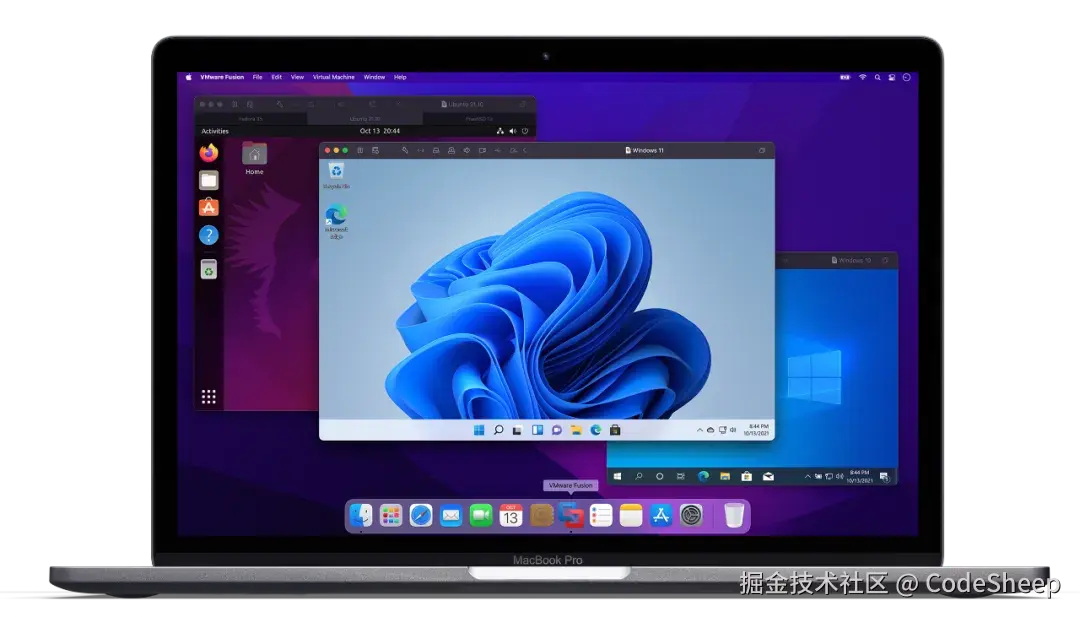Open the 8:44 PM clock on Windows 11 taskbar
Viewport: 1080px width, 617px height.
(x=756, y=430)
